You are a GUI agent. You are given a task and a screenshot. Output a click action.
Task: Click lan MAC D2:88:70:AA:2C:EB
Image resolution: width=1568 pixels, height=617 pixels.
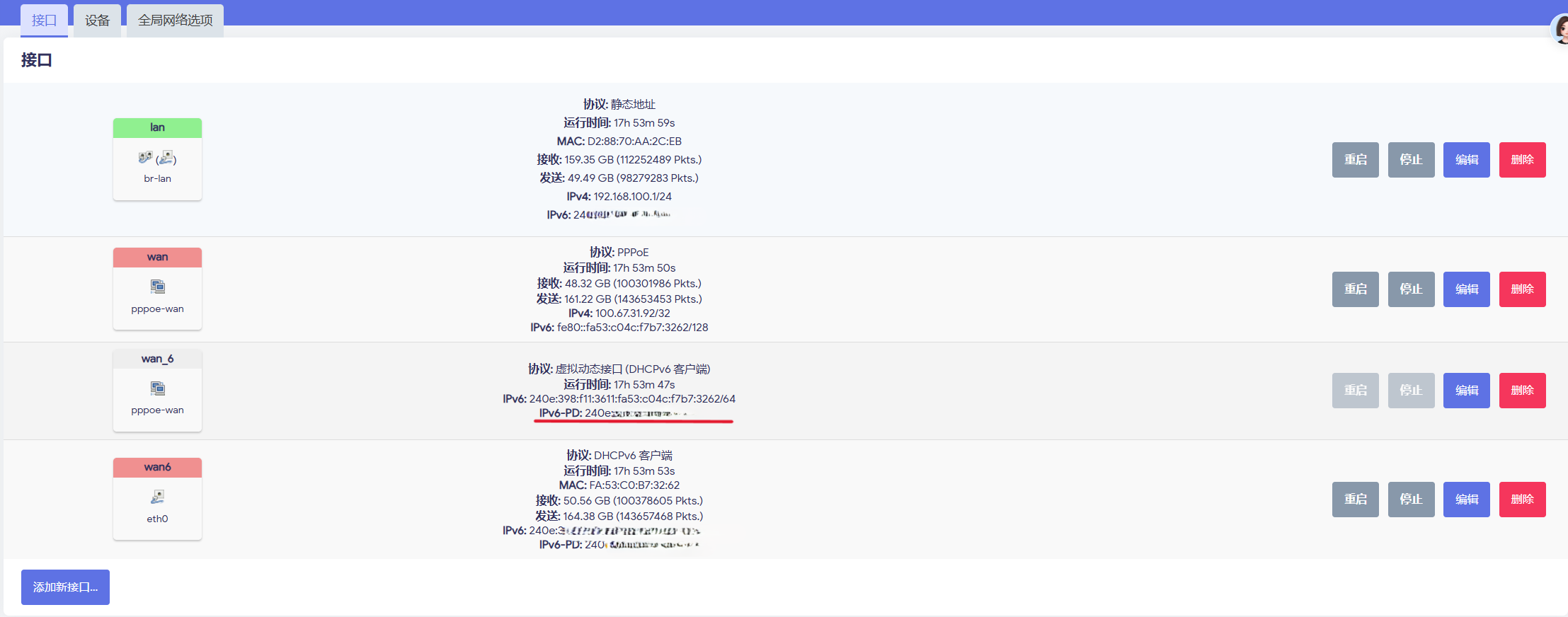(619, 142)
